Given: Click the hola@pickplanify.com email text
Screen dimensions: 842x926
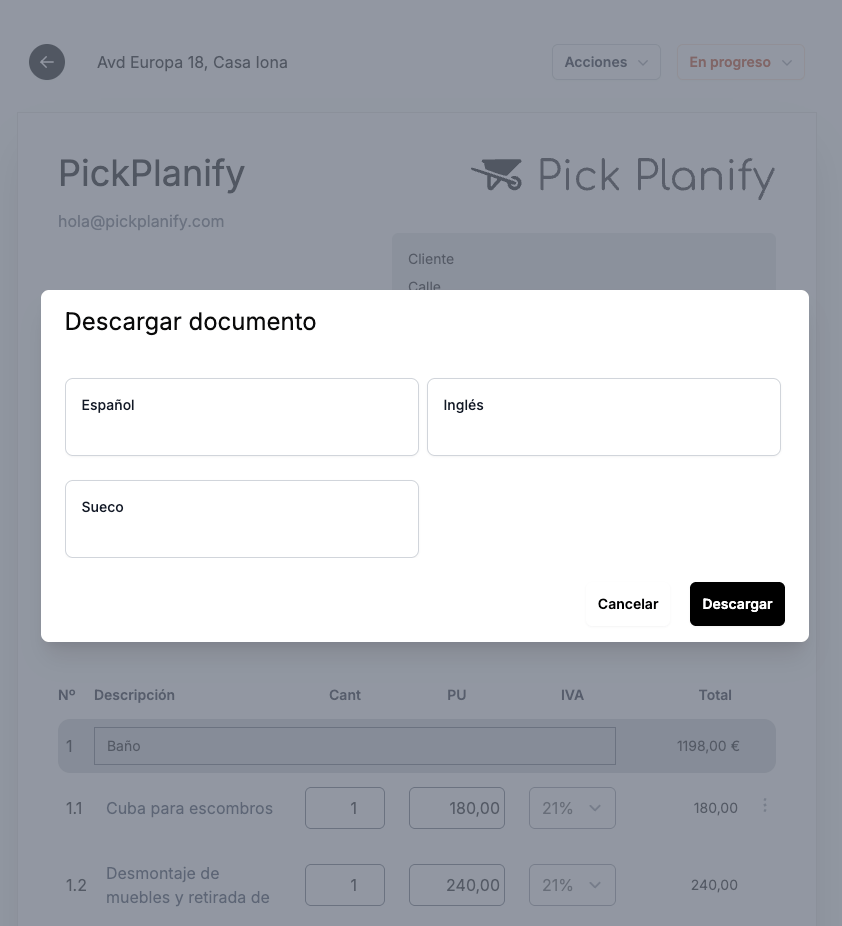Looking at the screenshot, I should [141, 221].
